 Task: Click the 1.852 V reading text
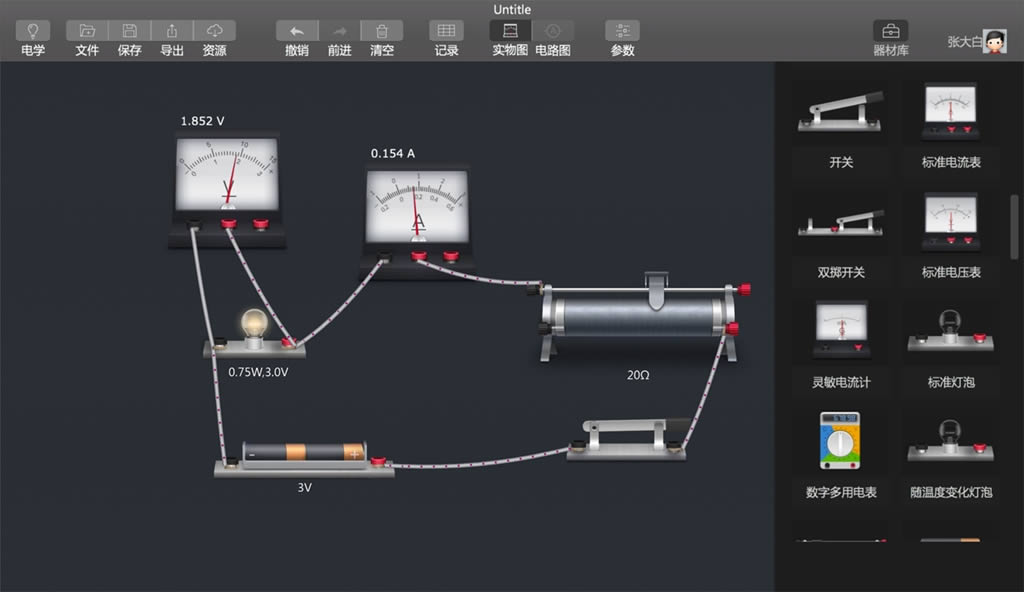click(202, 121)
